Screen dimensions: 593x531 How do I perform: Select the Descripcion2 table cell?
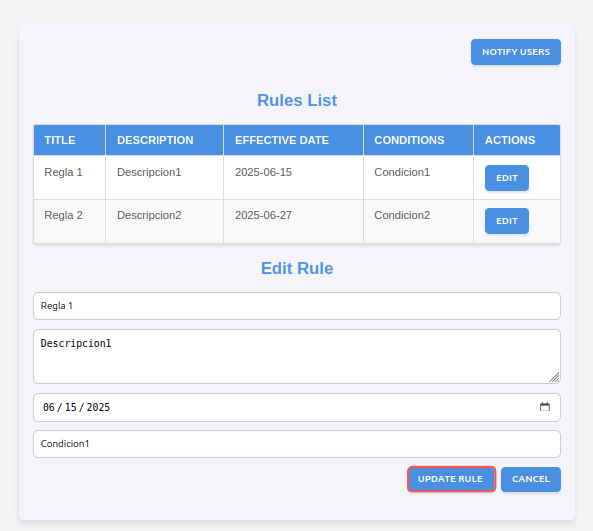click(x=165, y=221)
